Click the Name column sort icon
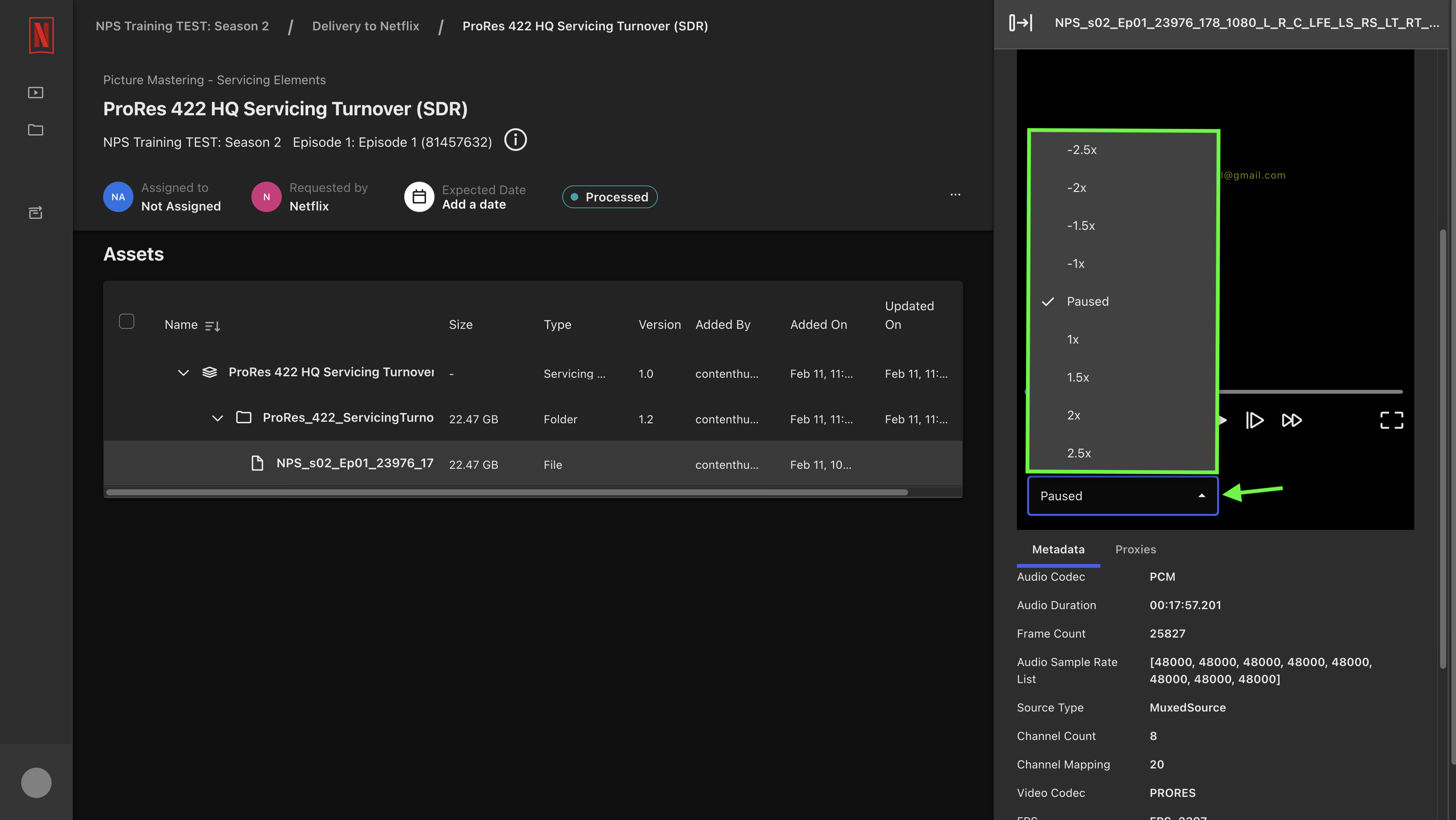Image resolution: width=1456 pixels, height=820 pixels. (x=212, y=326)
